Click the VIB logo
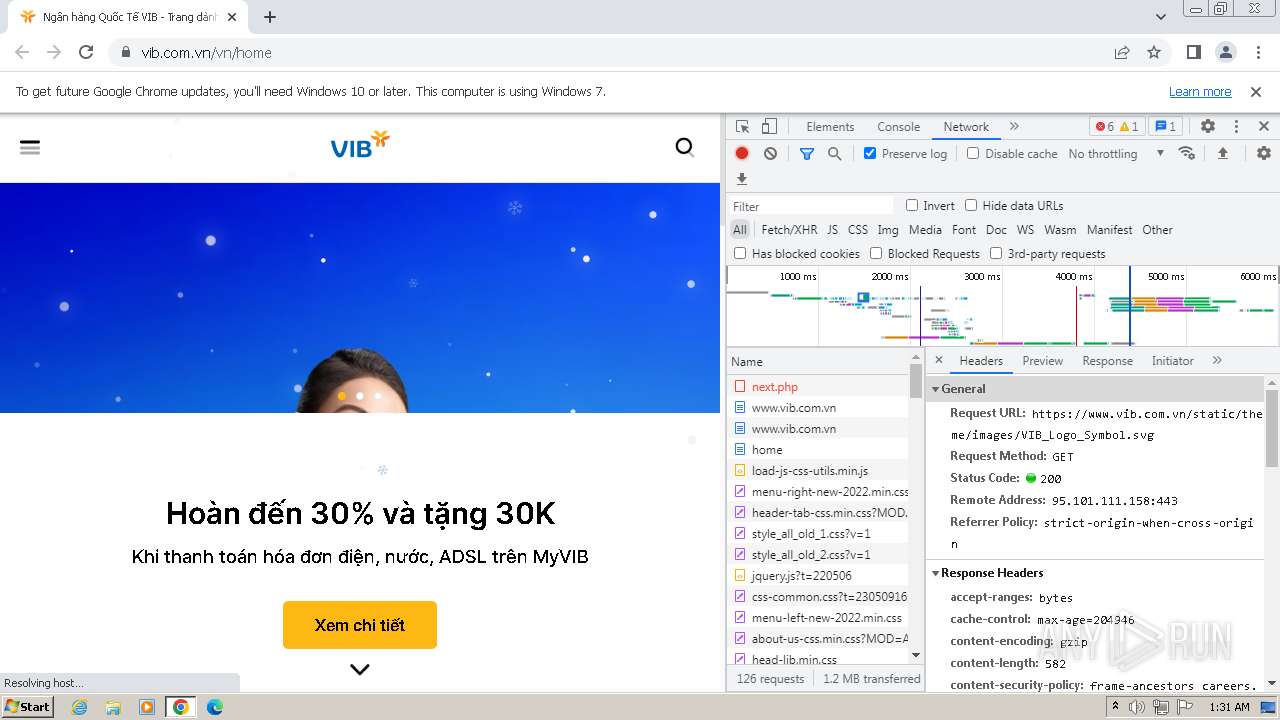The height and width of the screenshot is (720, 1280). [360, 145]
